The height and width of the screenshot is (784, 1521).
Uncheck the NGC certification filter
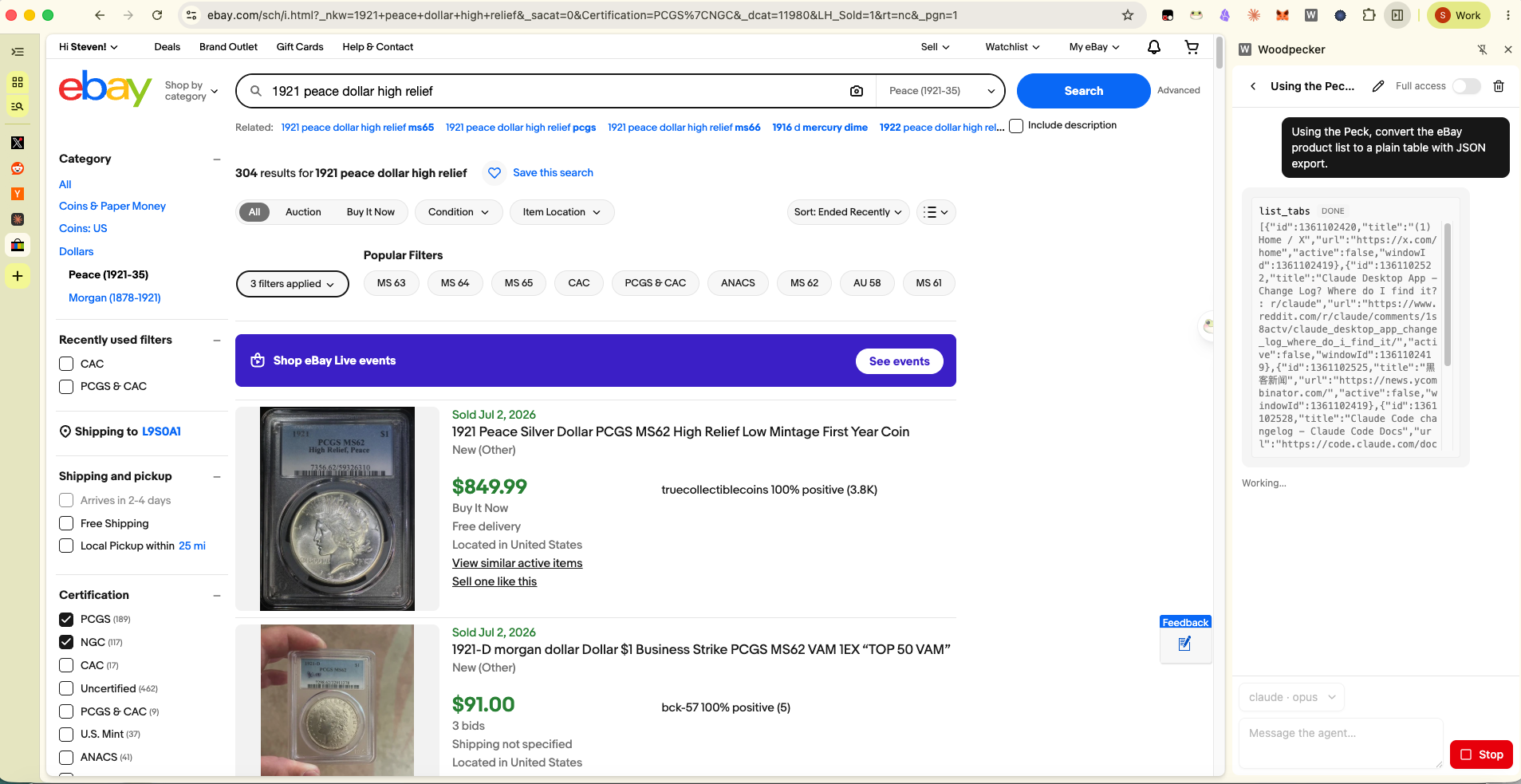(66, 642)
